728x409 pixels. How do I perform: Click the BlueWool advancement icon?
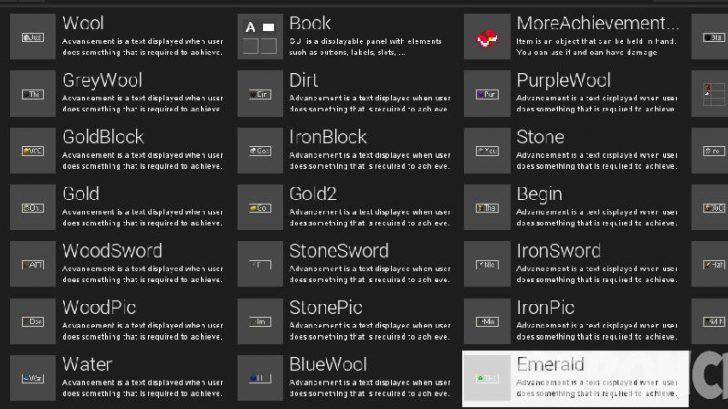260,378
